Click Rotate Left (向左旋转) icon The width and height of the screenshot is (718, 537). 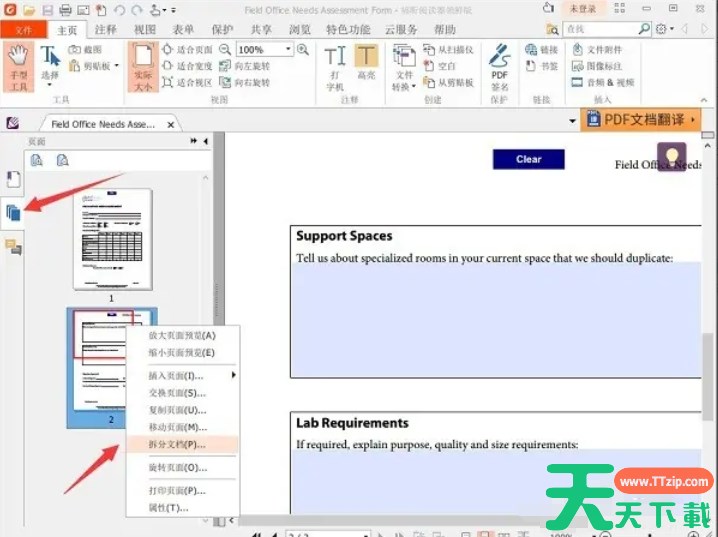pos(248,67)
